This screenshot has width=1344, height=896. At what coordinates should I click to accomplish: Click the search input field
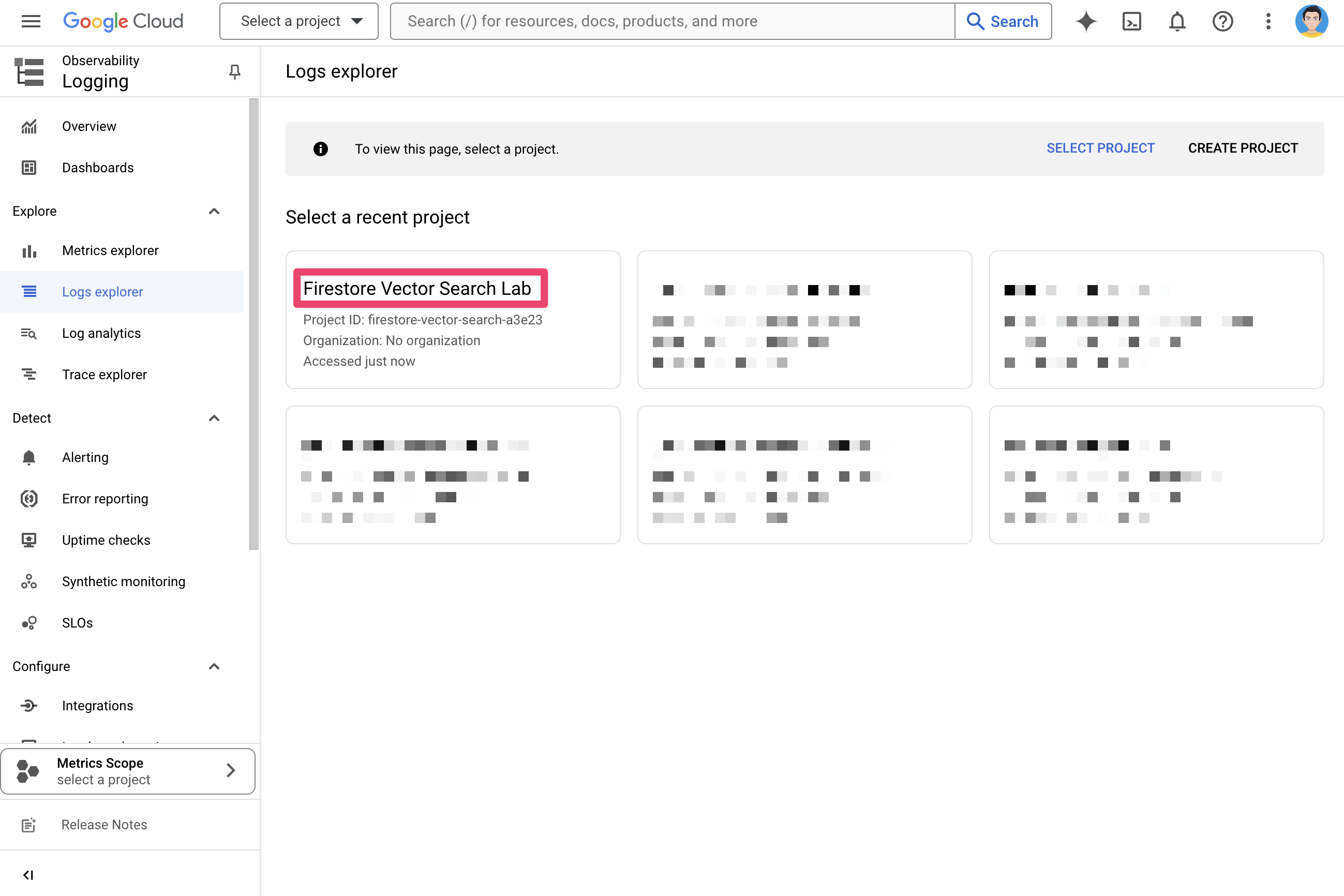tap(672, 21)
